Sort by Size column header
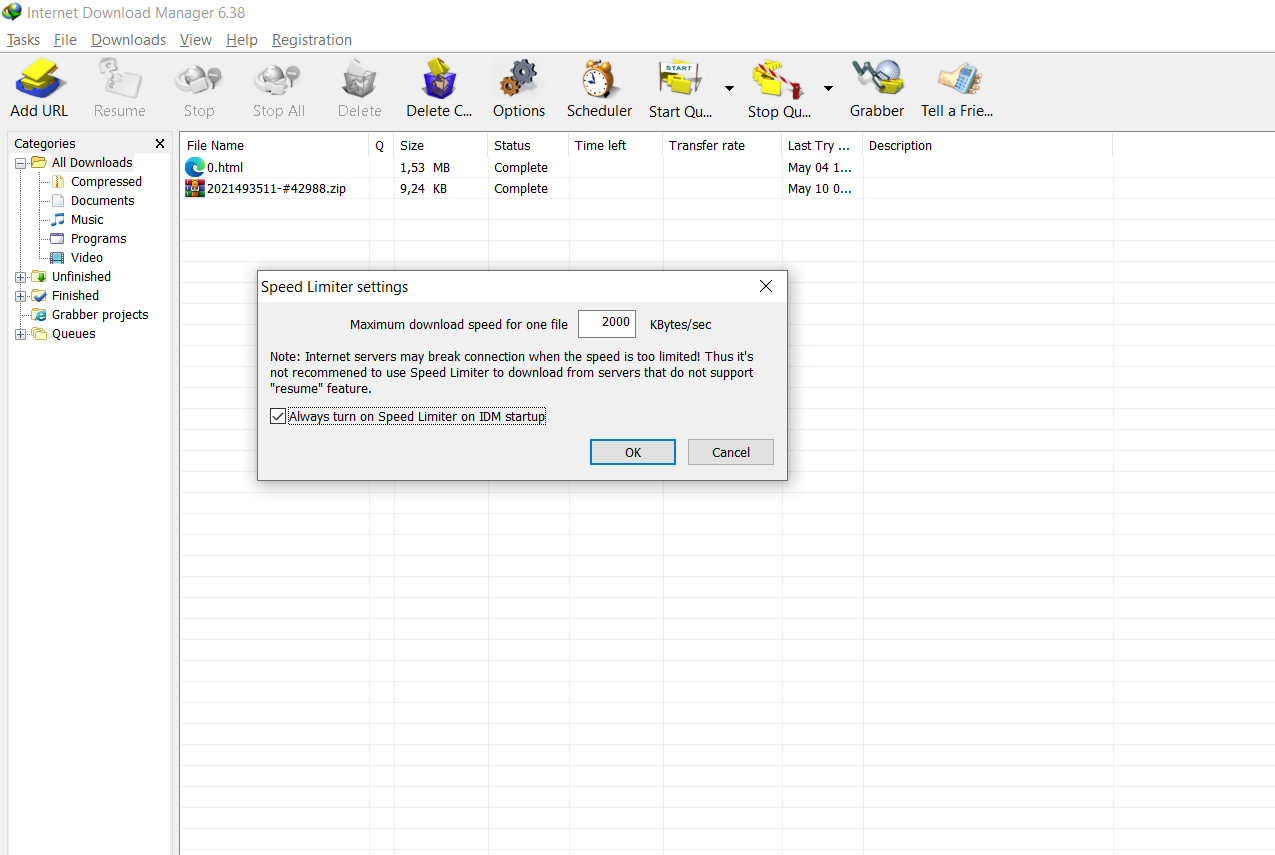 point(441,146)
